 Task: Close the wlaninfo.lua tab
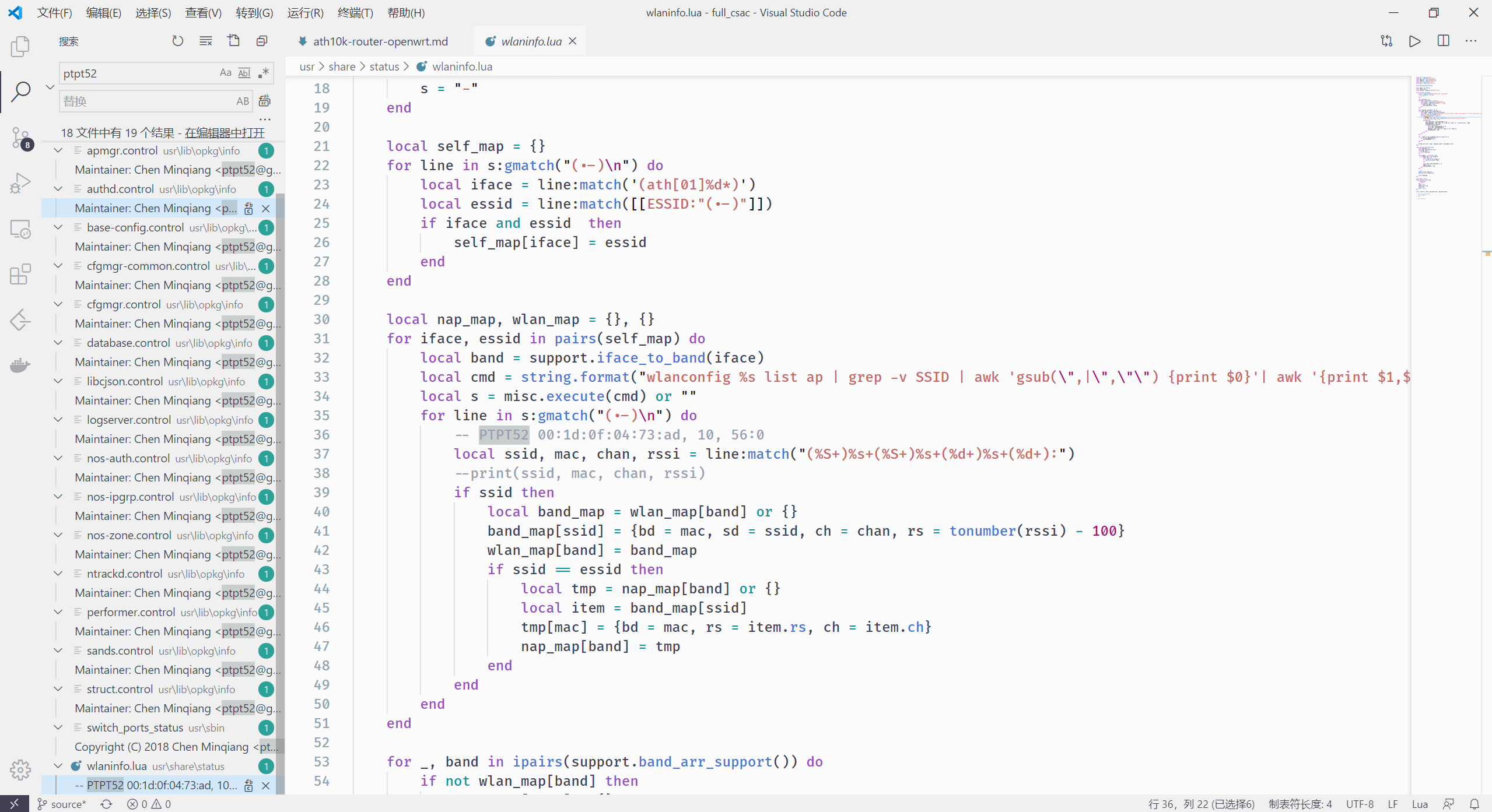pos(573,41)
